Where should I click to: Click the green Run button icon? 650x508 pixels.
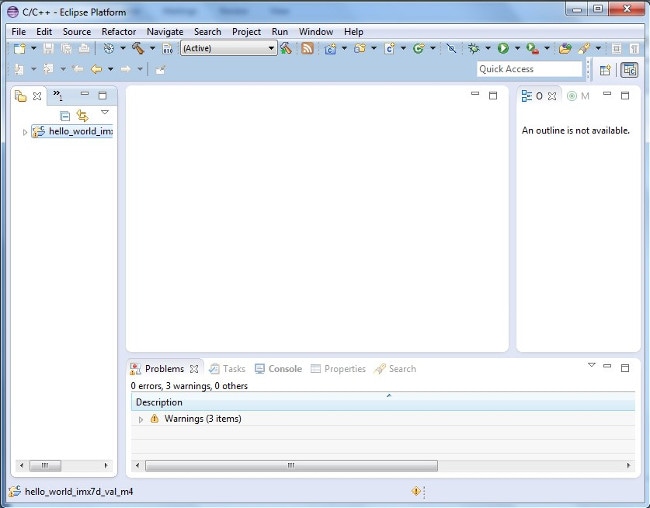(503, 48)
